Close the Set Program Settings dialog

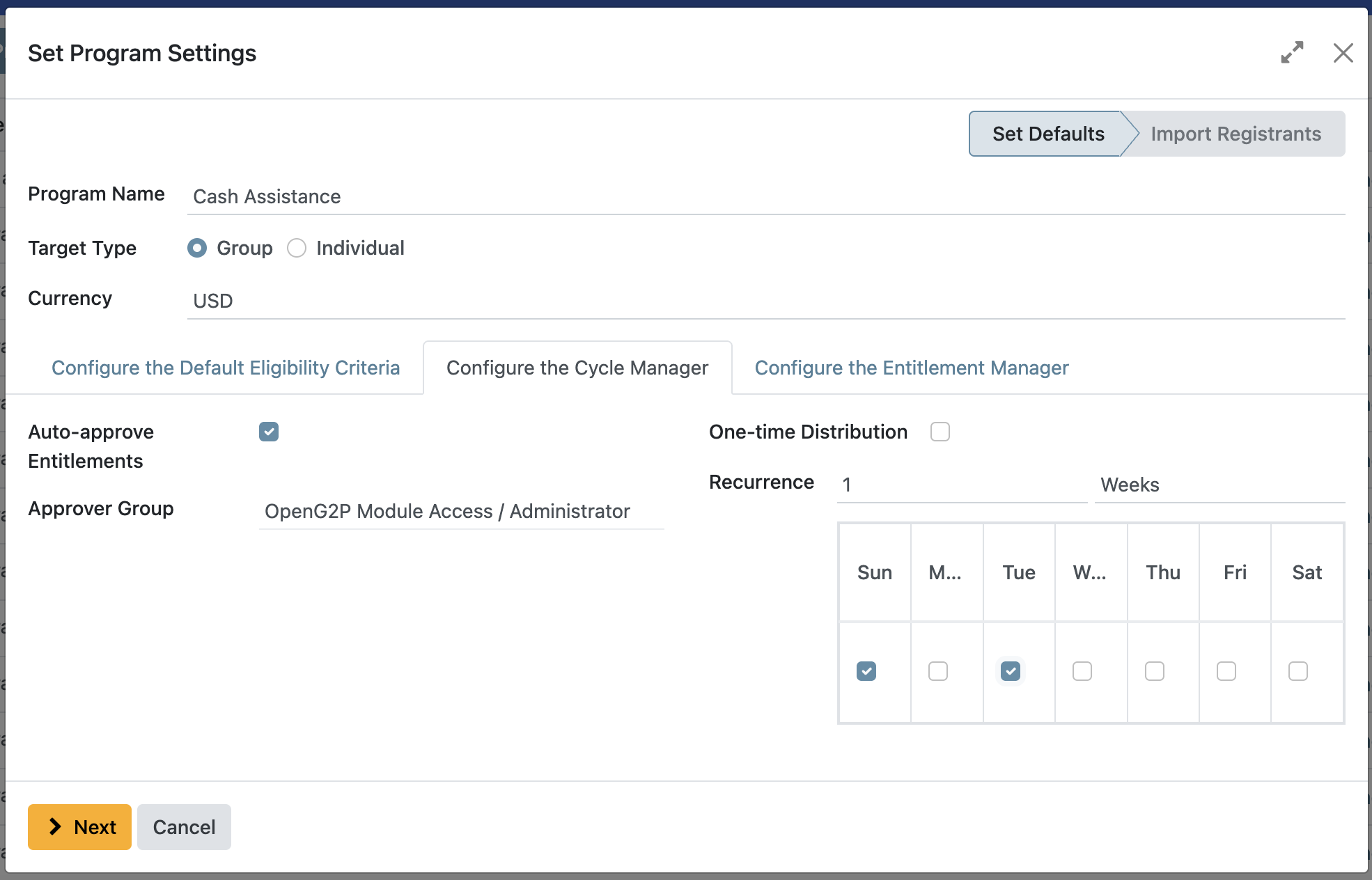(x=1343, y=53)
